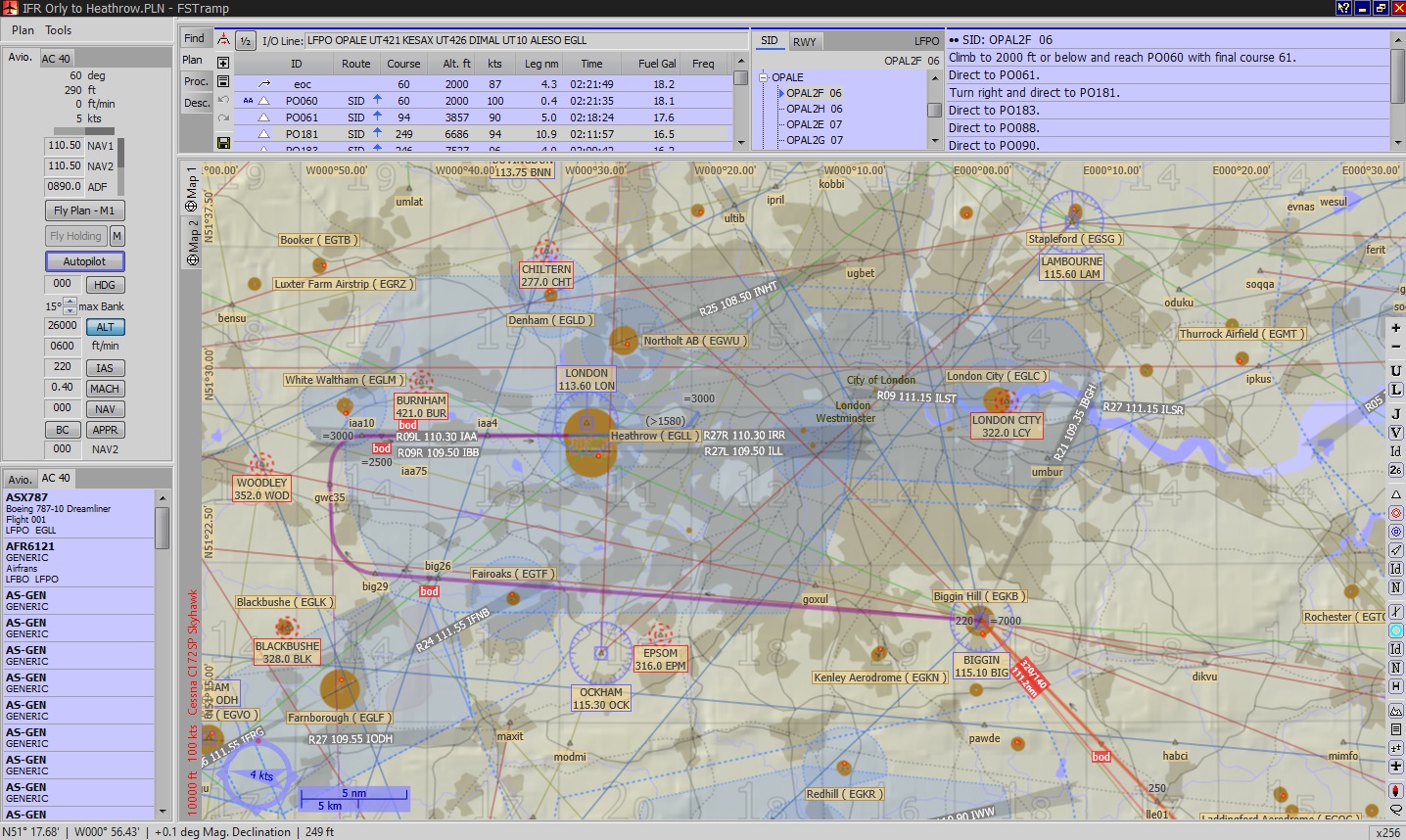
Task: Select the SID tab
Action: pos(770,40)
